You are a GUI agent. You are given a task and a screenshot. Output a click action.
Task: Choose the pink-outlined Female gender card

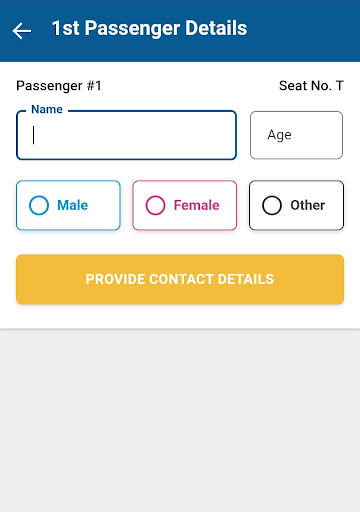185,205
